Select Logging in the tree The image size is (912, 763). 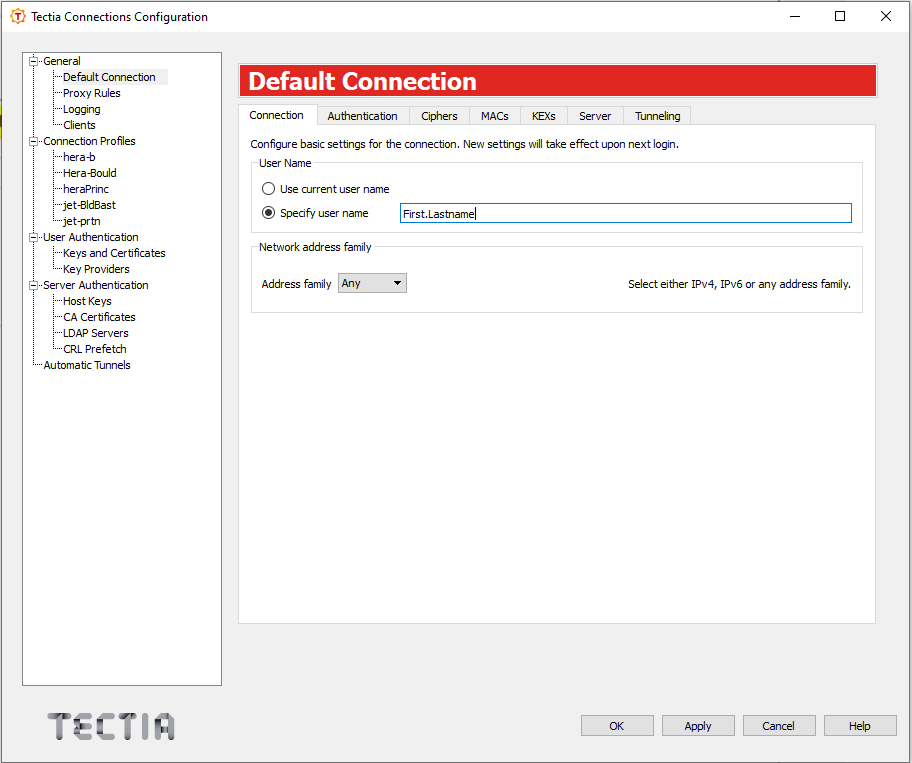[81, 109]
